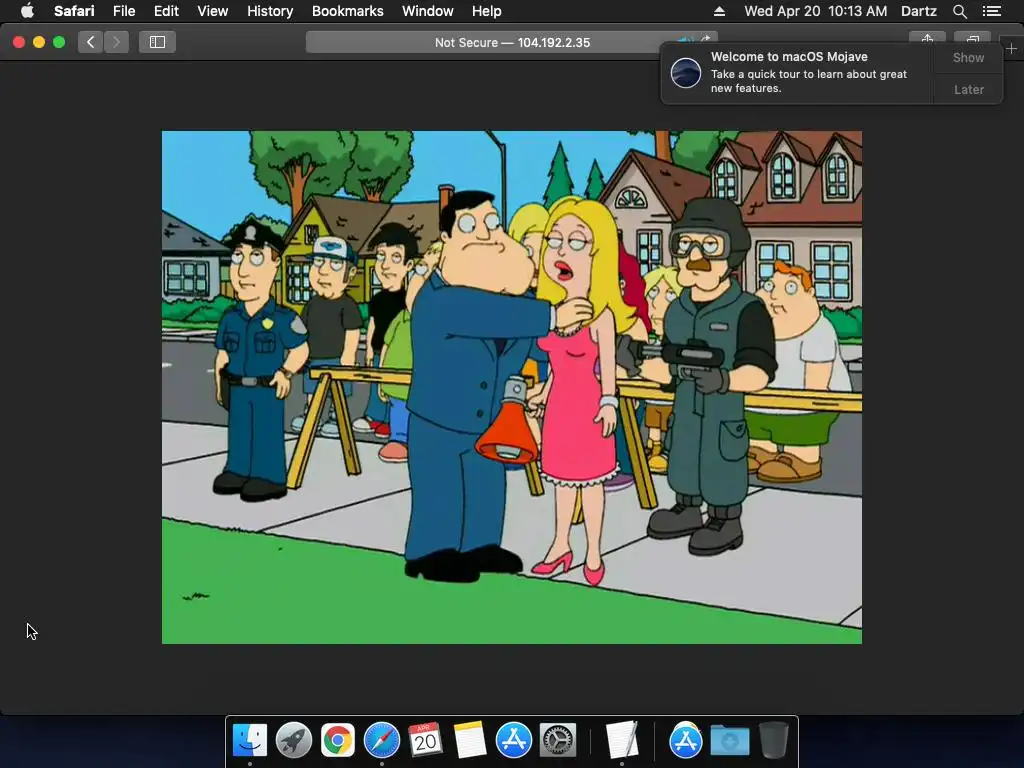Open the History menu
Image resolution: width=1024 pixels, height=768 pixels.
tap(270, 11)
